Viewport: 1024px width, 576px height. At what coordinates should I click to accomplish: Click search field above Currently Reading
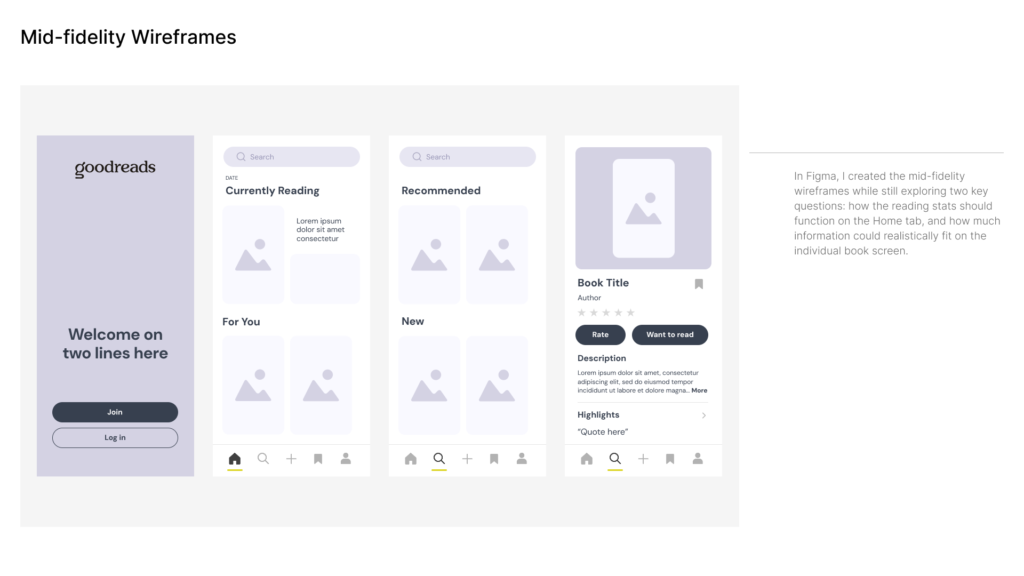(291, 157)
